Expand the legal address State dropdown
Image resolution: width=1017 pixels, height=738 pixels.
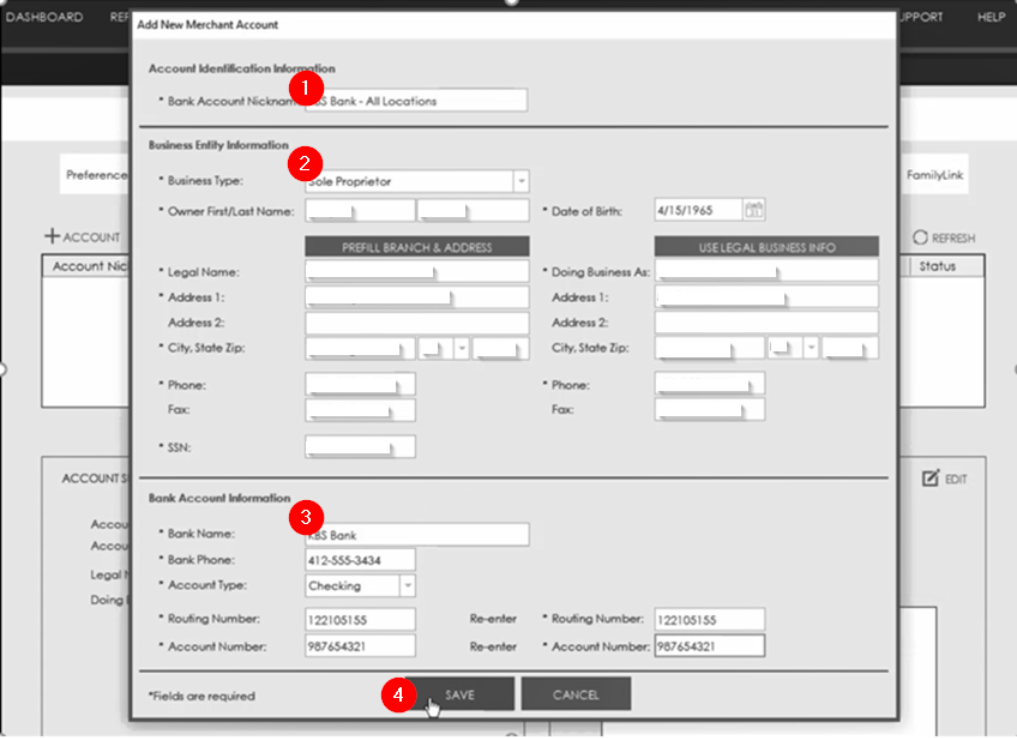(461, 348)
